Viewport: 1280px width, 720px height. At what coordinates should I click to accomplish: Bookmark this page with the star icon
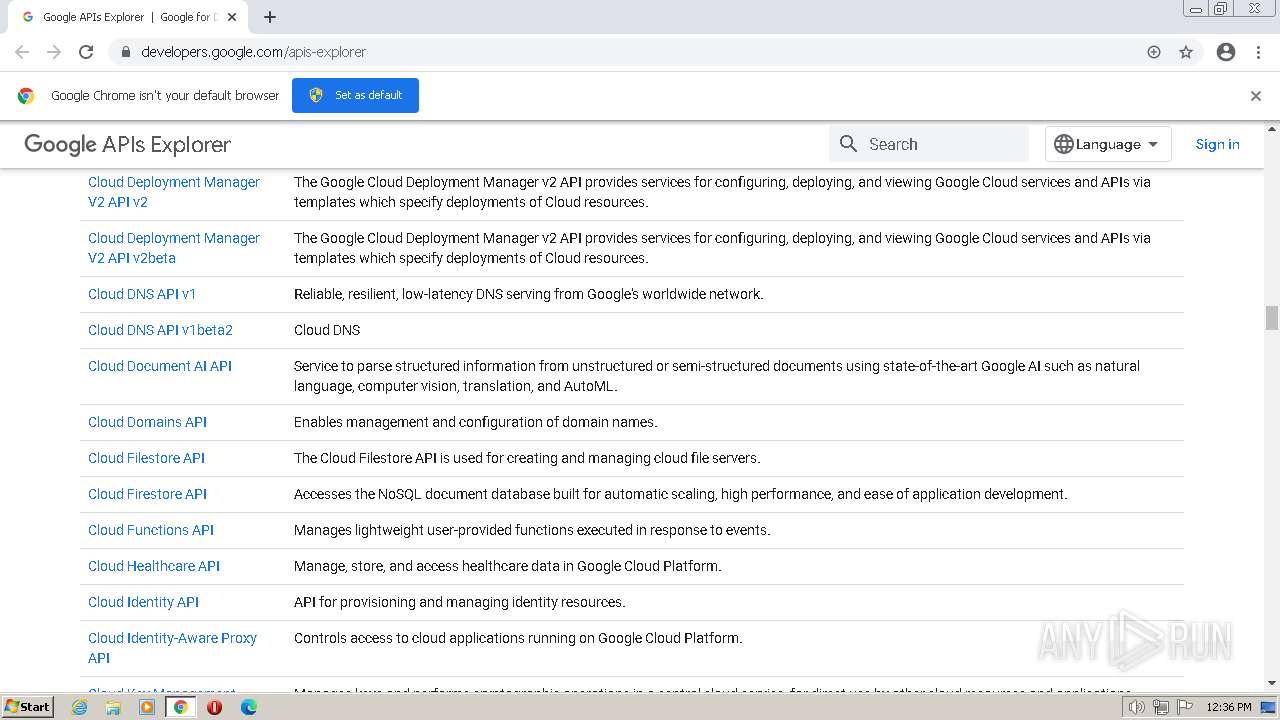[1186, 52]
